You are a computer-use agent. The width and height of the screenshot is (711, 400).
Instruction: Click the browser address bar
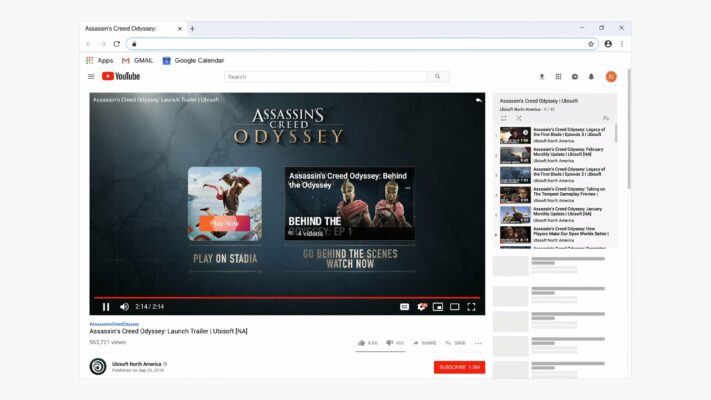pos(362,44)
